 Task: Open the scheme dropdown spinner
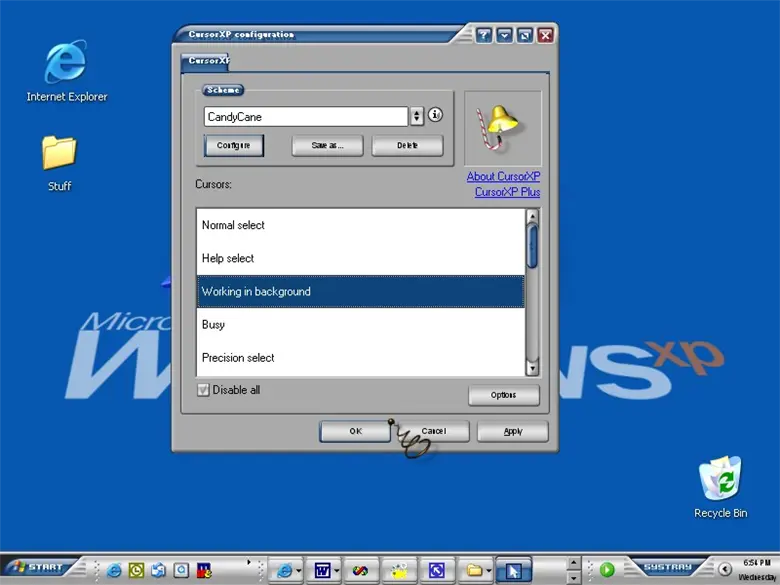tap(416, 116)
